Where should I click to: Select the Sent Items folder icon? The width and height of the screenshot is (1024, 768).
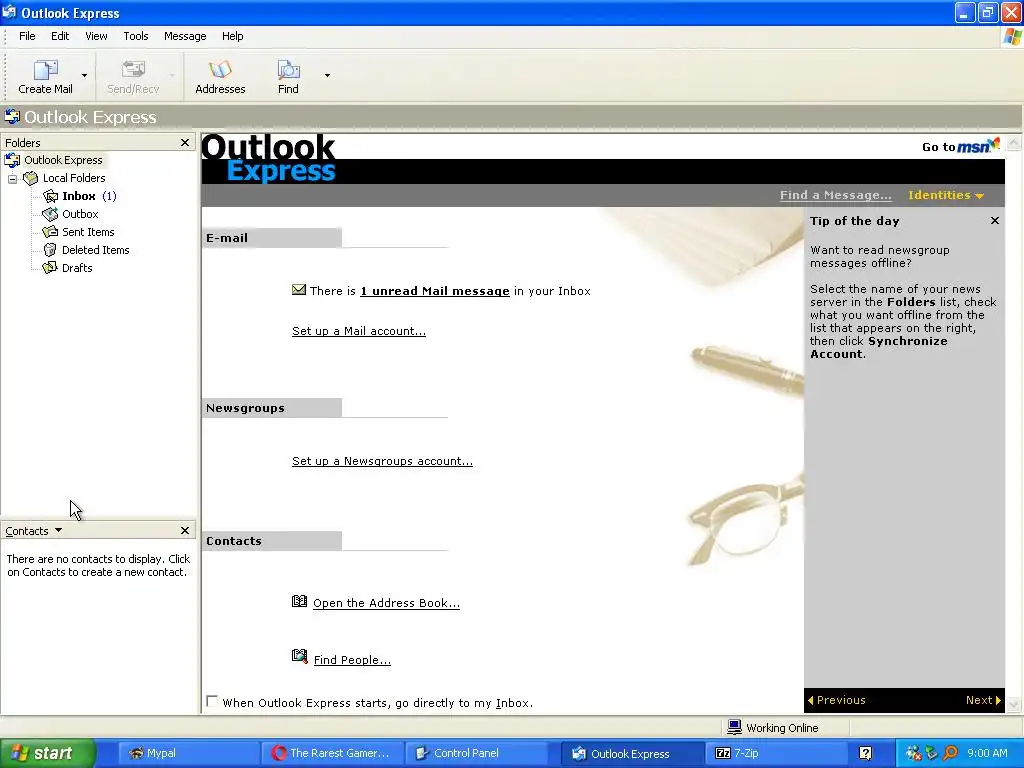(50, 232)
